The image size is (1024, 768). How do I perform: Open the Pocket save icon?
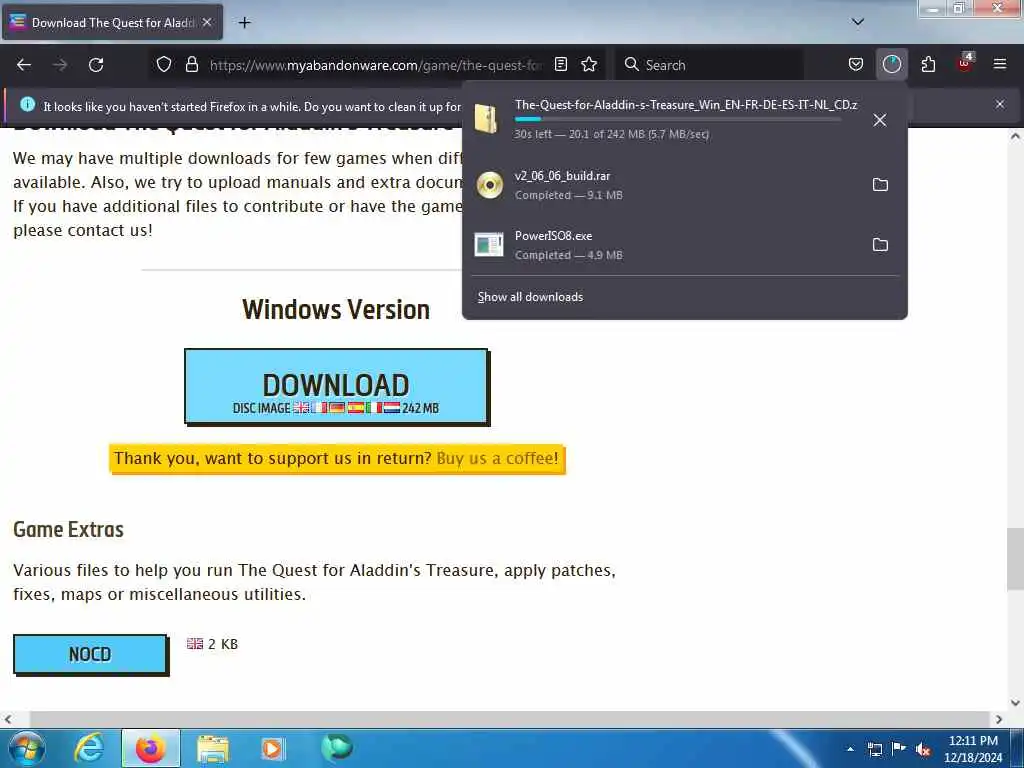(x=856, y=65)
